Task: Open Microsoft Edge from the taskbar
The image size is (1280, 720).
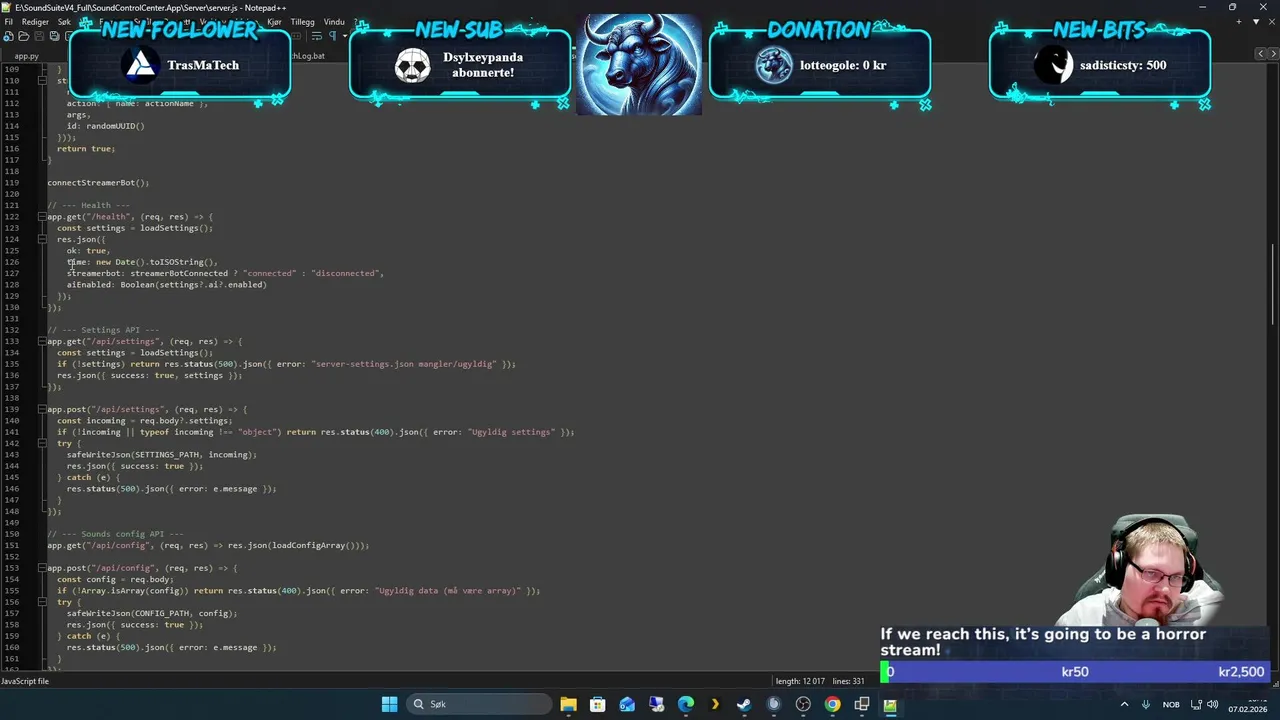Action: (685, 704)
